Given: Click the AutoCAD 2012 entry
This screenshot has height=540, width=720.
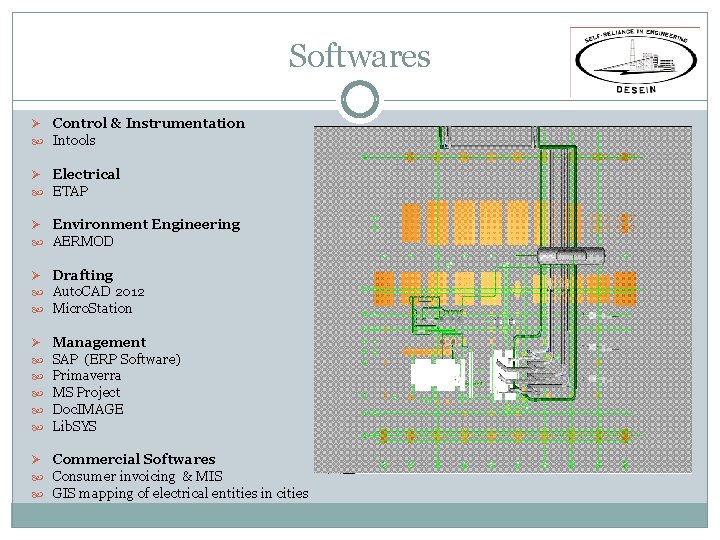Looking at the screenshot, I should (x=98, y=292).
